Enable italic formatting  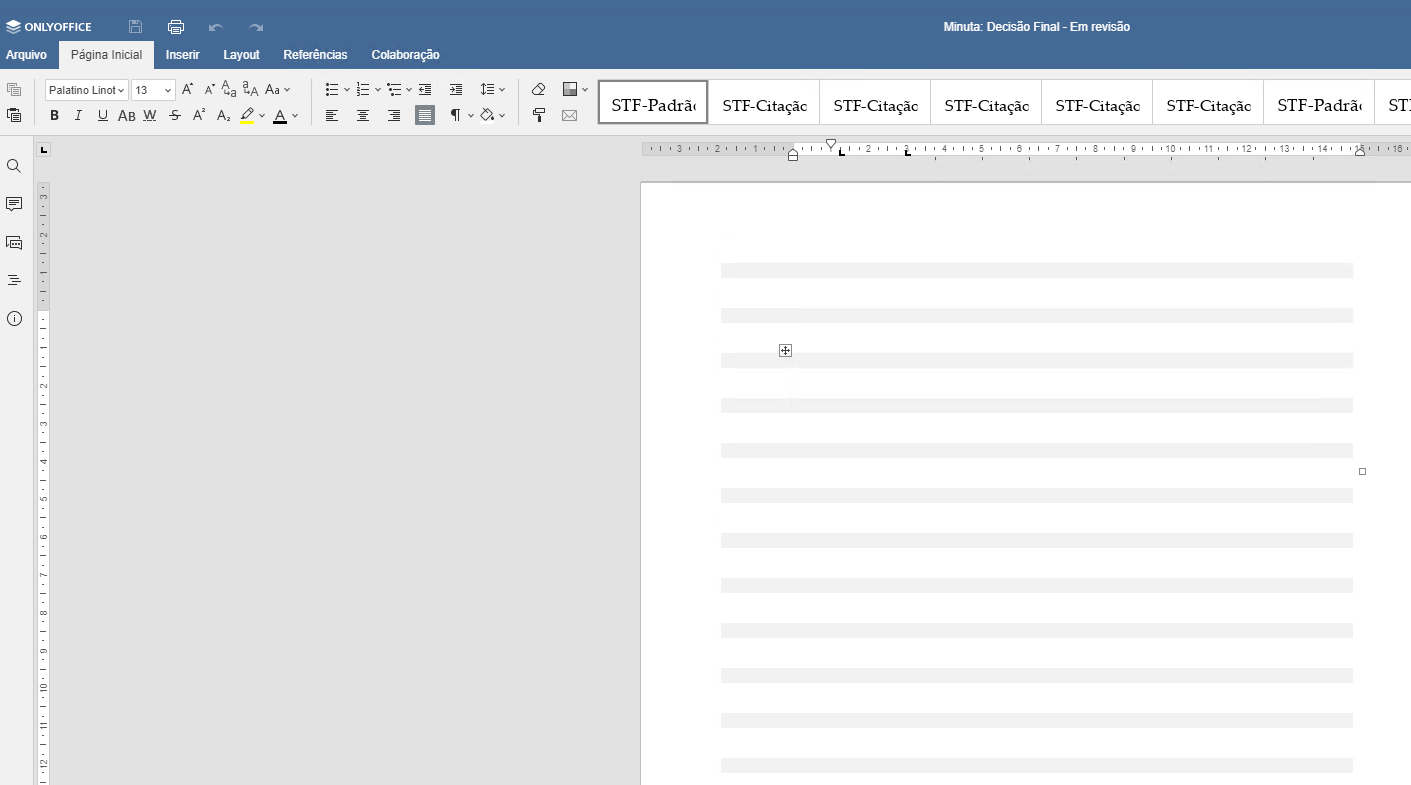click(77, 115)
